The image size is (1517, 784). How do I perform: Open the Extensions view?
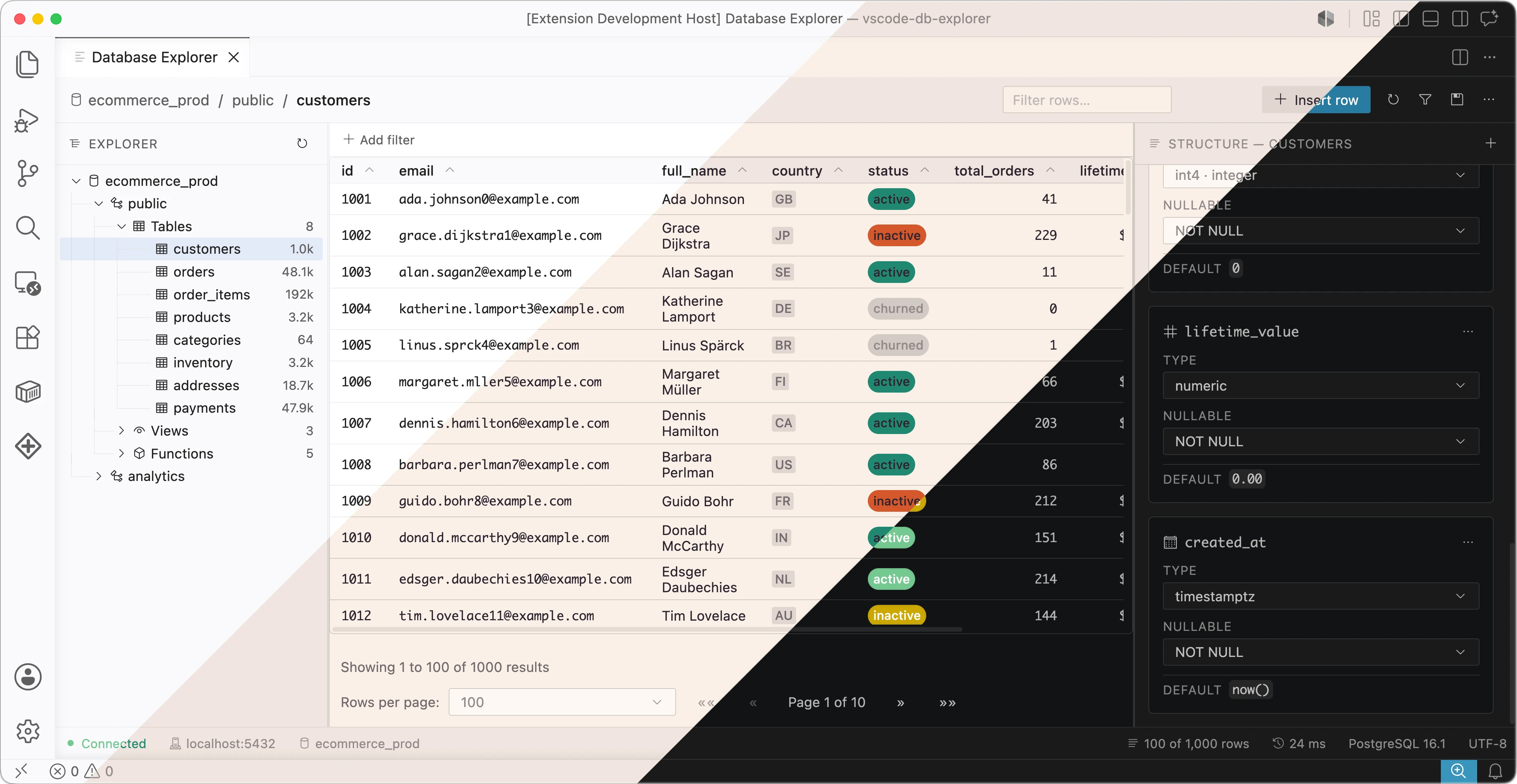[27, 337]
